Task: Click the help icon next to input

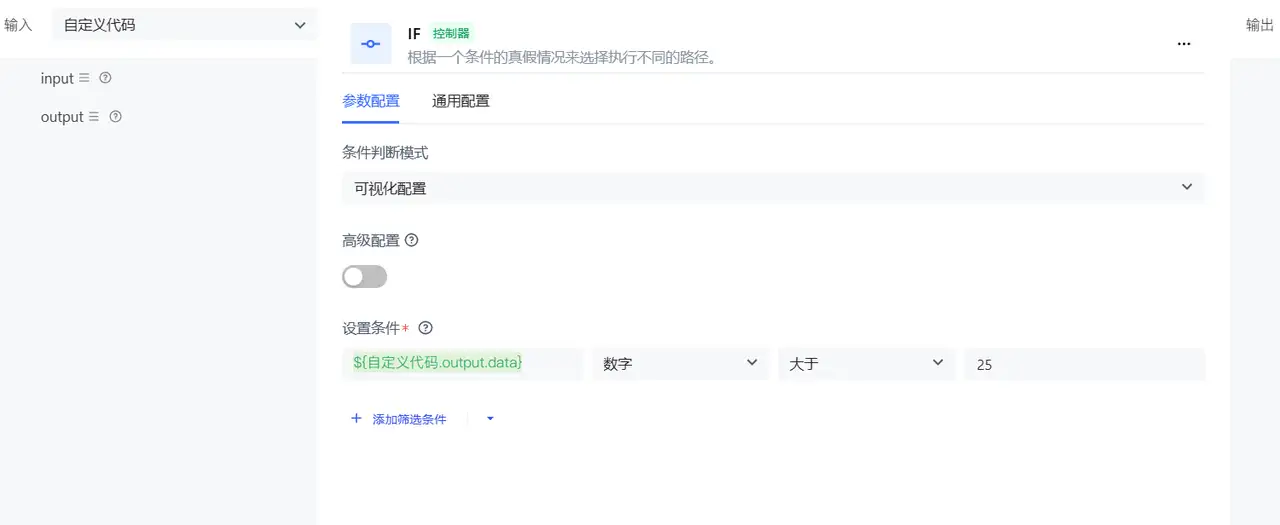Action: point(105,78)
